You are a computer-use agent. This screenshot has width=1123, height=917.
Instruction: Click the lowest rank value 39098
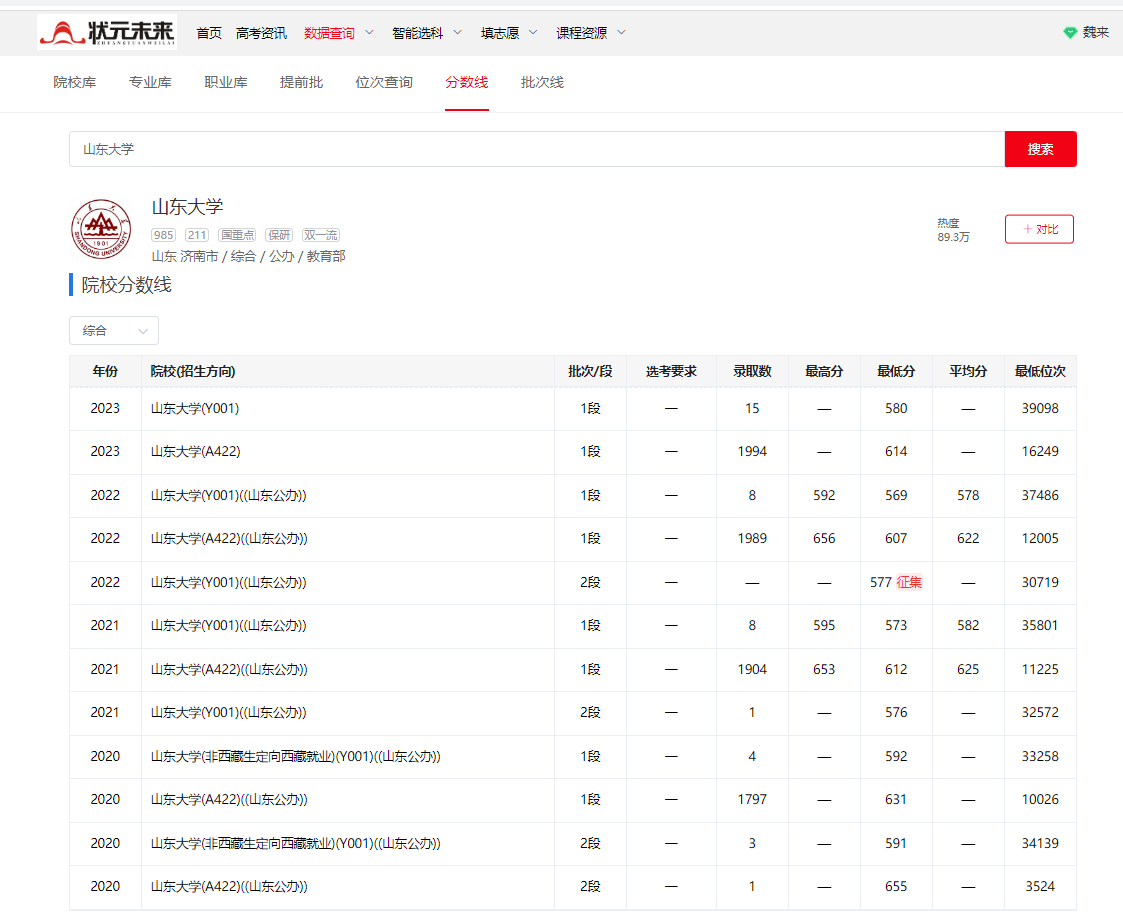(1040, 408)
